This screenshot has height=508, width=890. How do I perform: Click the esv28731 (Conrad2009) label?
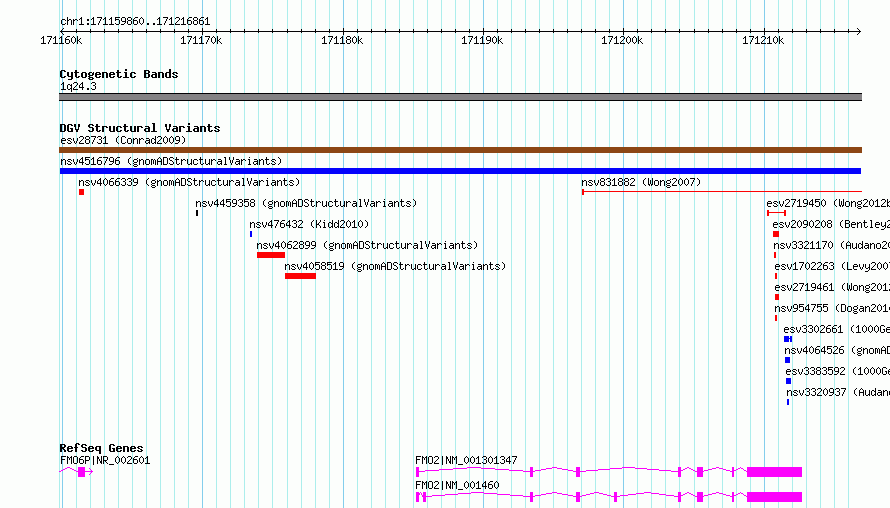click(x=123, y=140)
